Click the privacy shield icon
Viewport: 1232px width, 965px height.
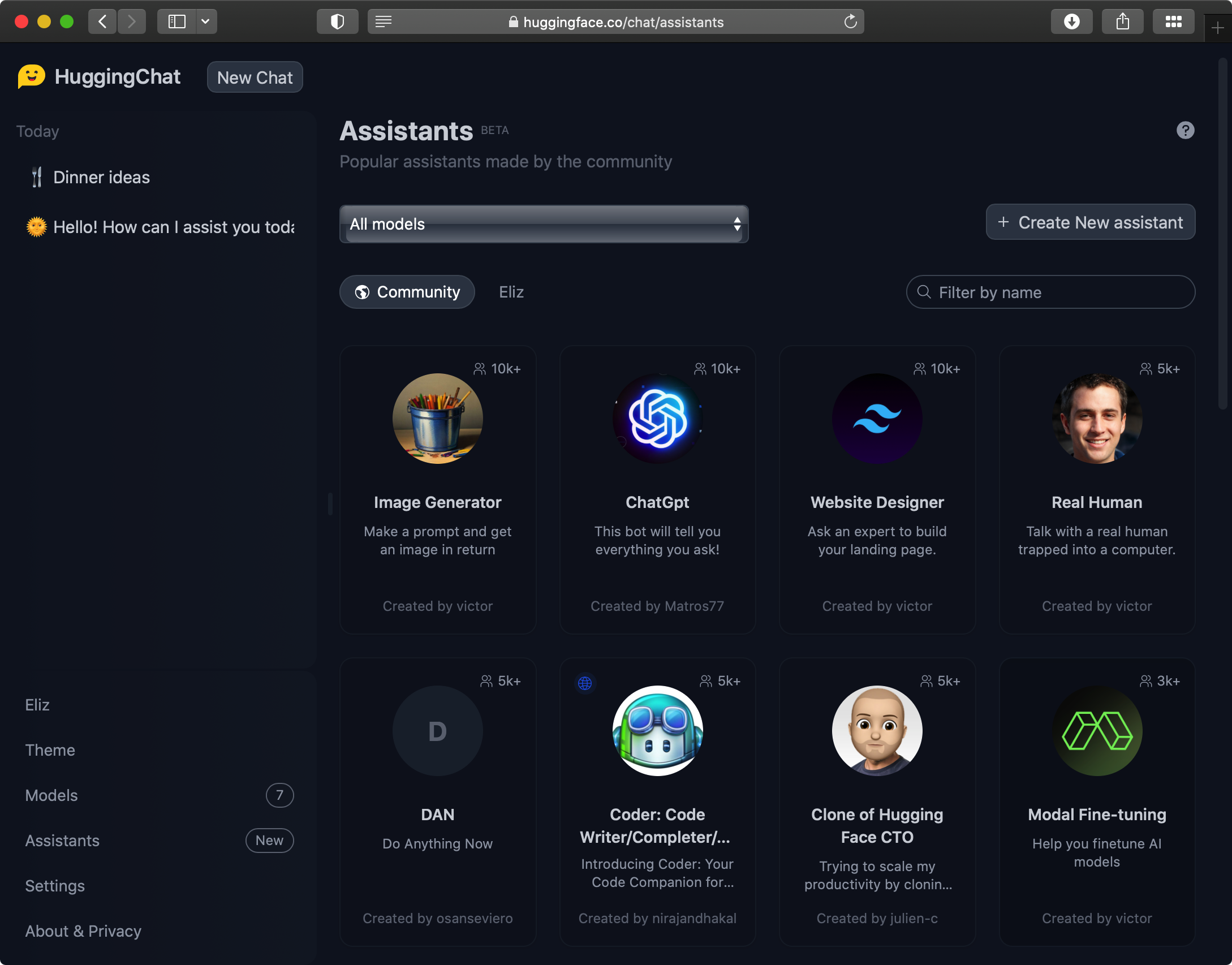337,21
